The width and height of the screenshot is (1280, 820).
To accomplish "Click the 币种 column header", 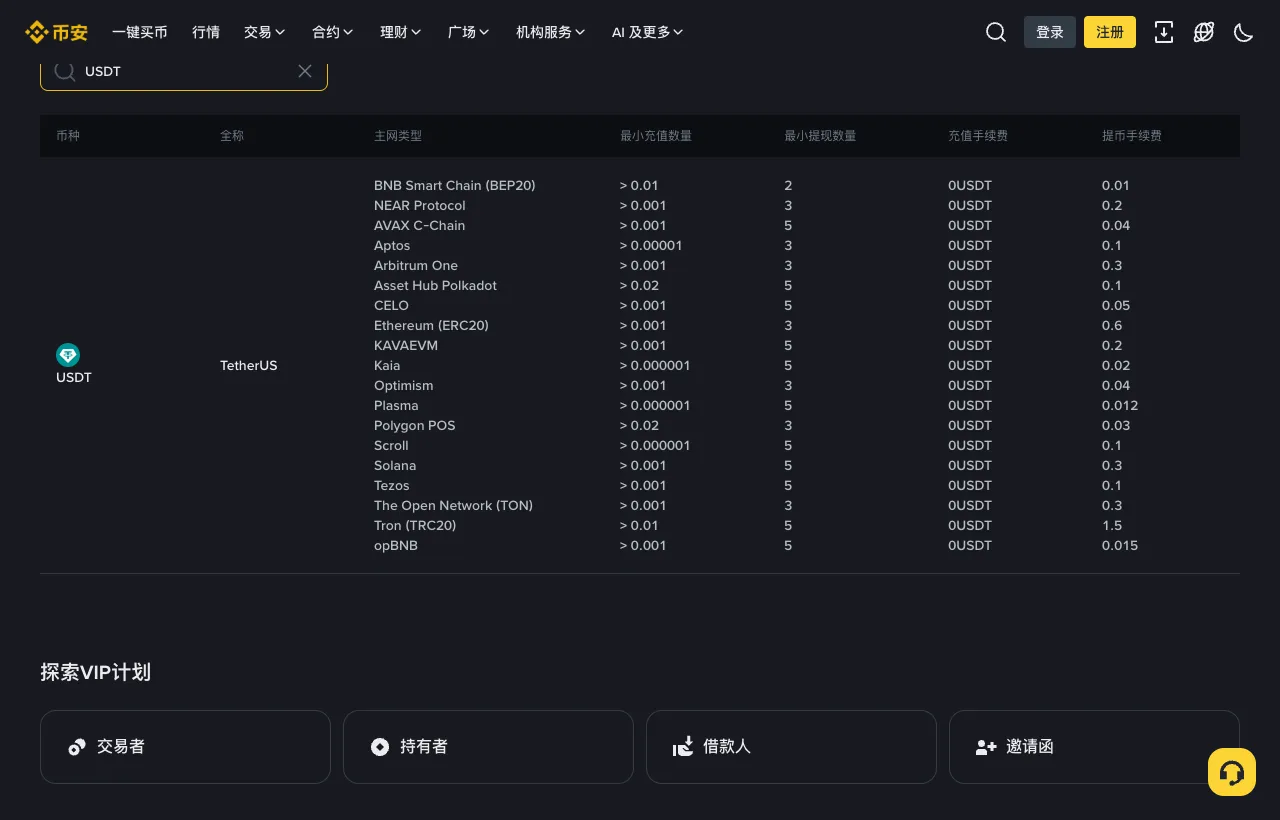I will pyautogui.click(x=68, y=136).
